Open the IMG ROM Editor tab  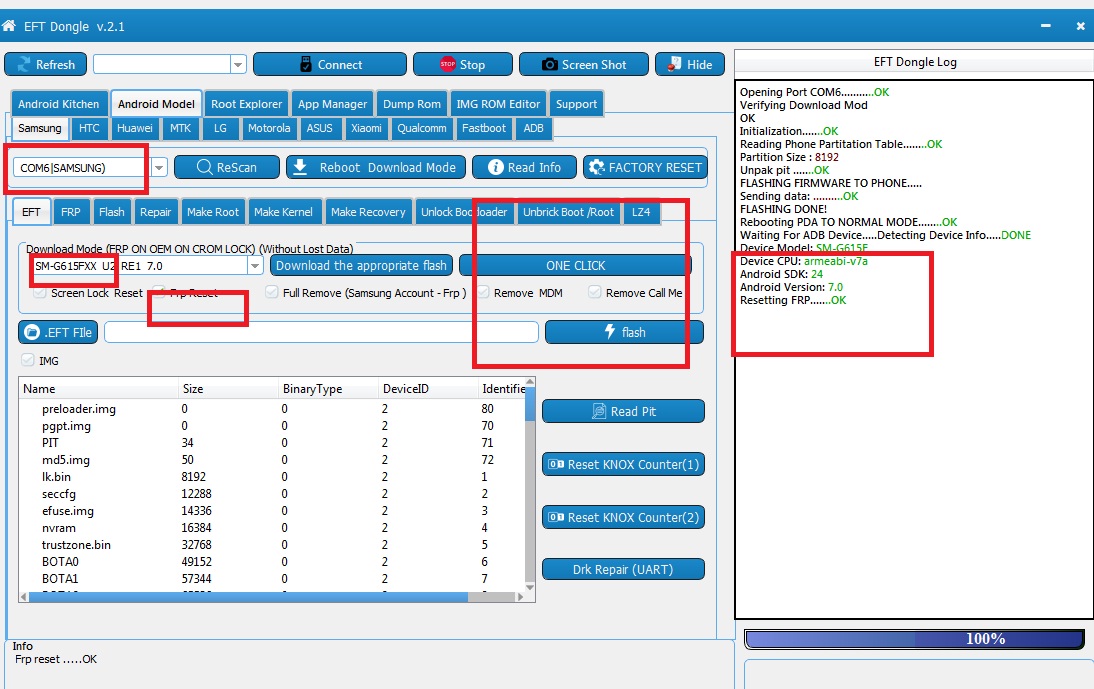(498, 104)
